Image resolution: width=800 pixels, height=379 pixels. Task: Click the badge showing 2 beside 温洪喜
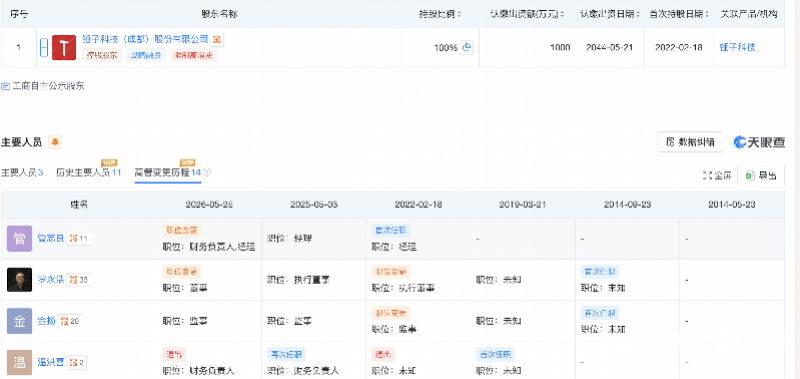(77, 362)
